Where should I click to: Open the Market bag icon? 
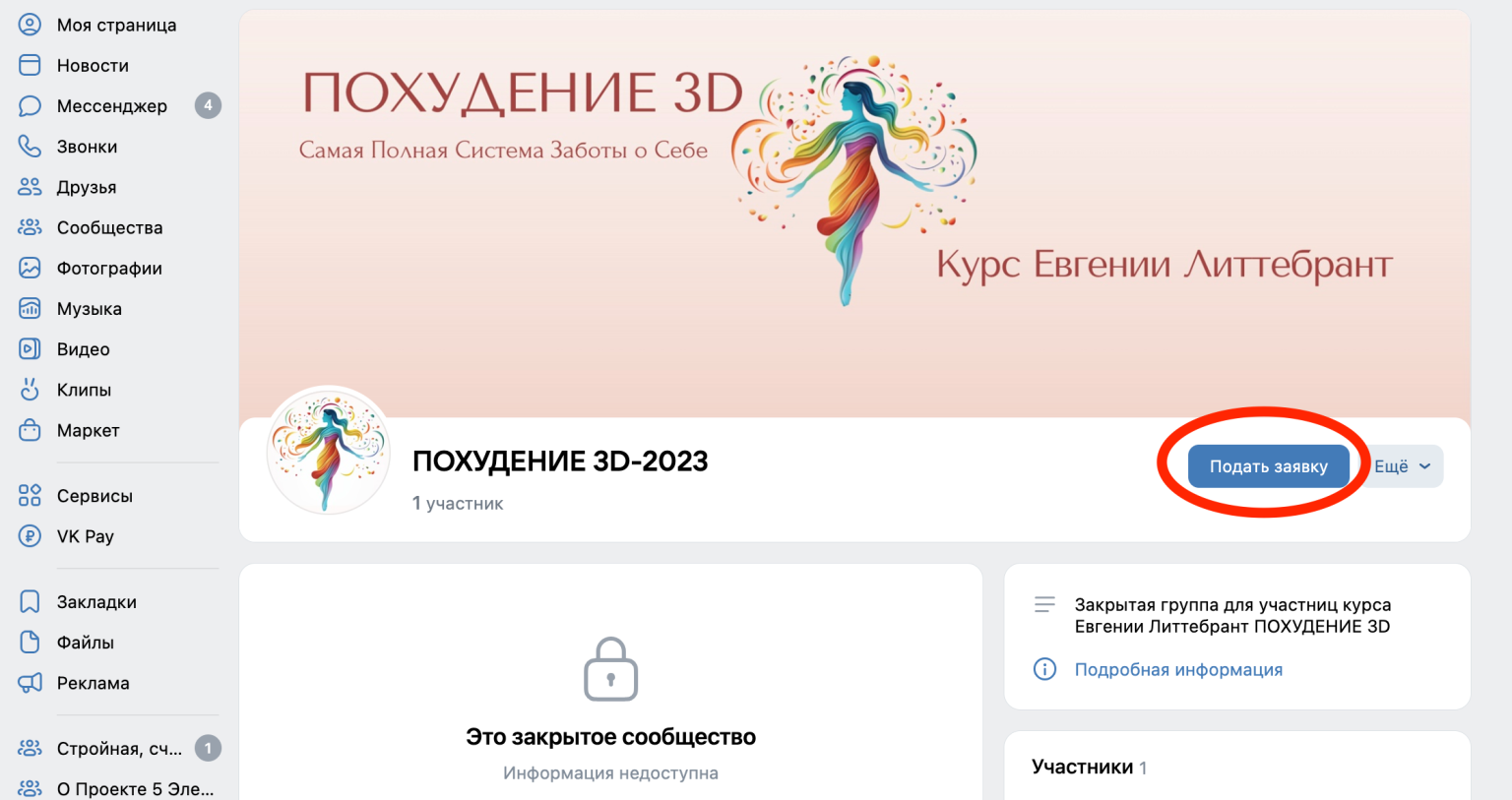click(30, 430)
